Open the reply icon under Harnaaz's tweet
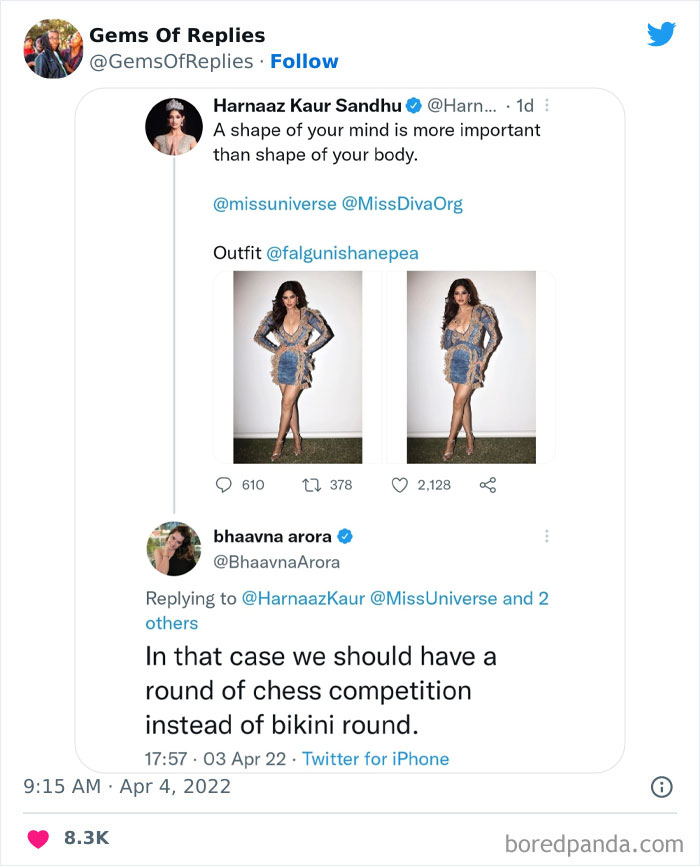This screenshot has width=700, height=866. point(224,484)
